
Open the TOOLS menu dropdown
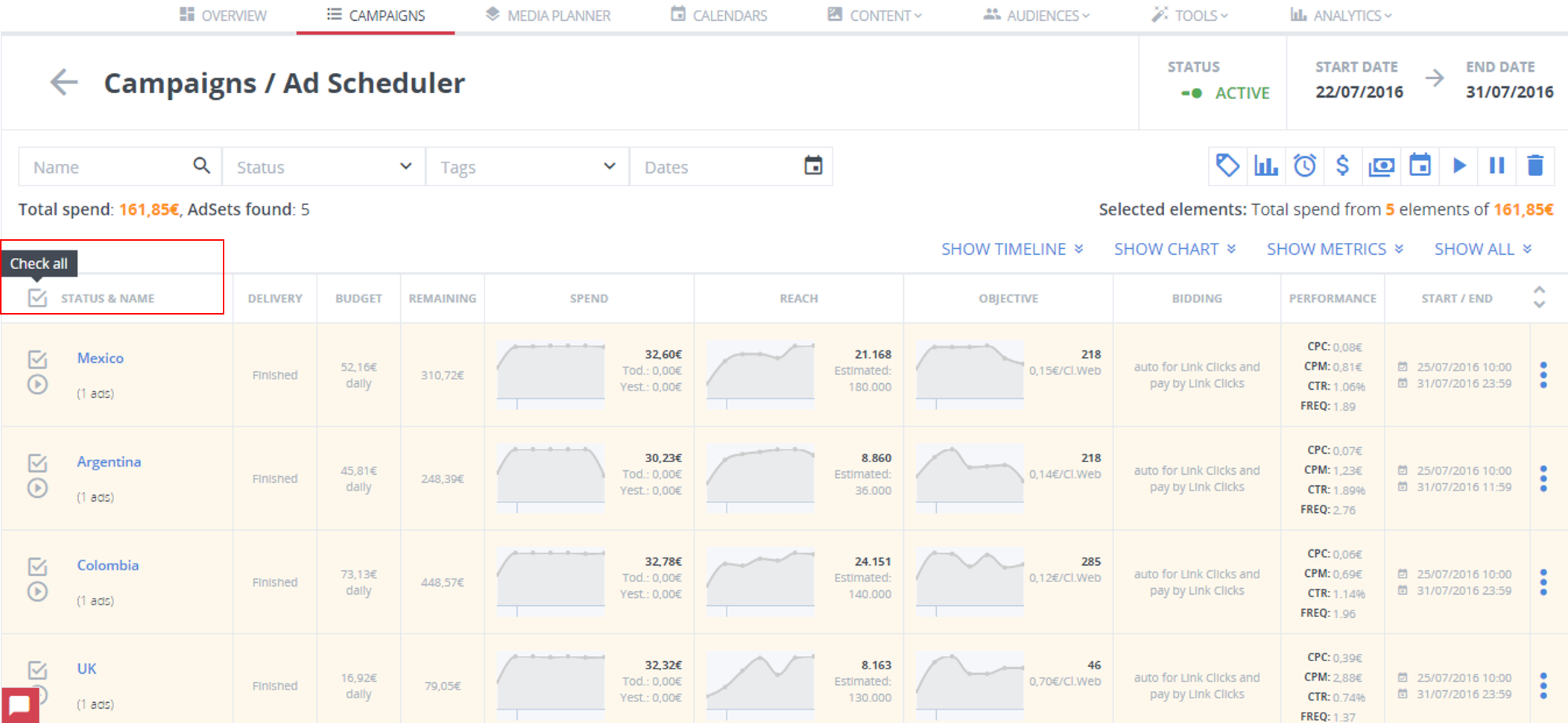pyautogui.click(x=1190, y=15)
